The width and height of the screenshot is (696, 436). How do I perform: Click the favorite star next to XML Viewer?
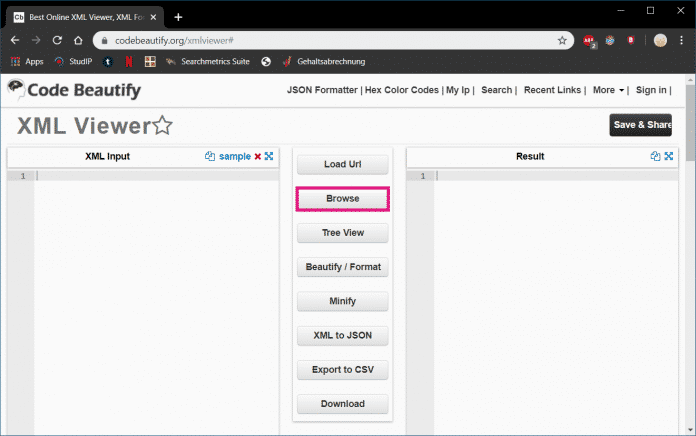162,126
